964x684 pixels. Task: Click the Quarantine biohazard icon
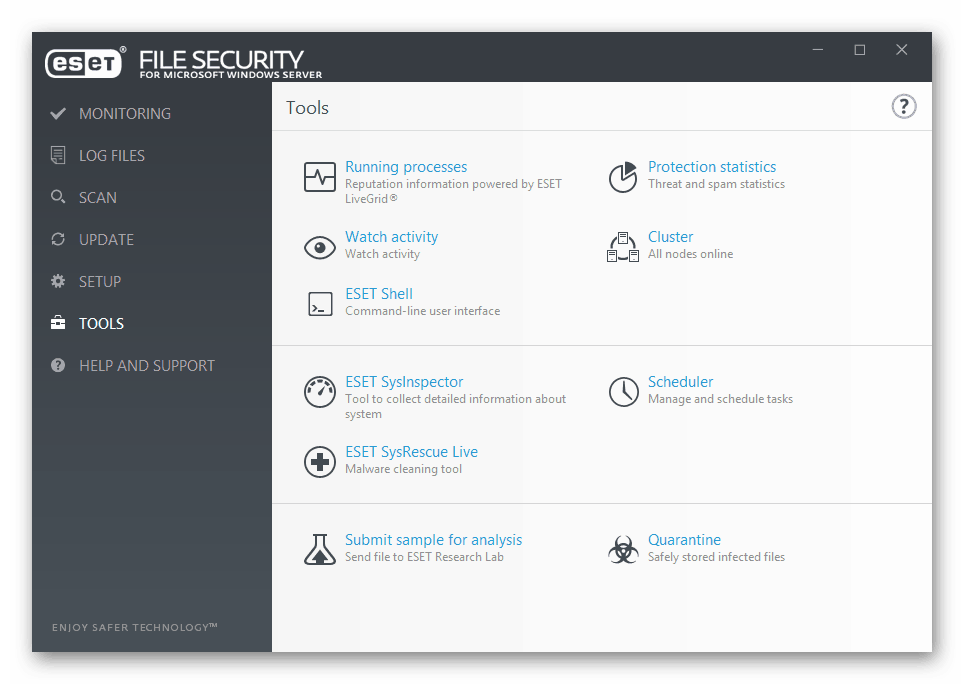click(x=623, y=549)
